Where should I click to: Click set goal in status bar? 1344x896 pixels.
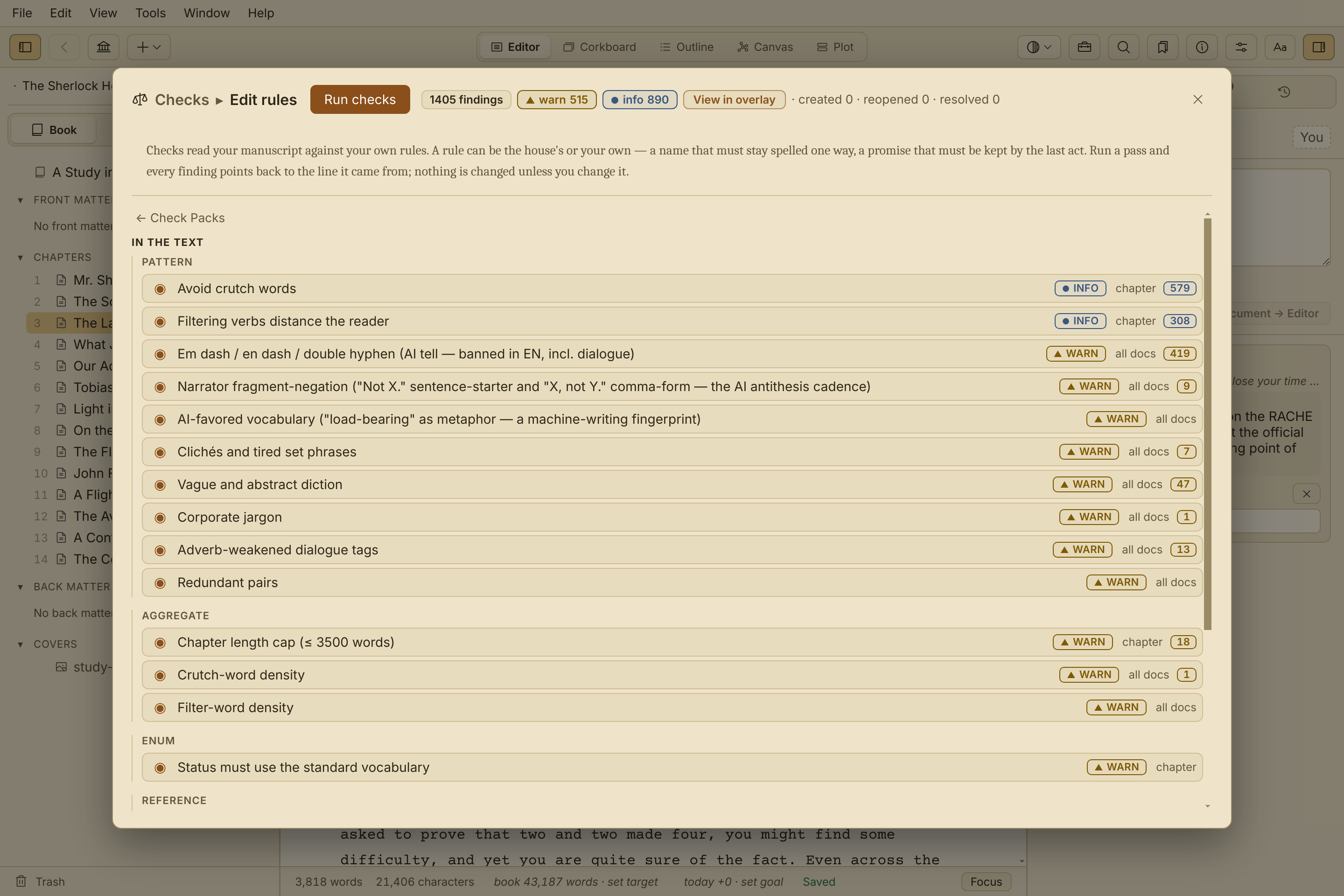(762, 881)
